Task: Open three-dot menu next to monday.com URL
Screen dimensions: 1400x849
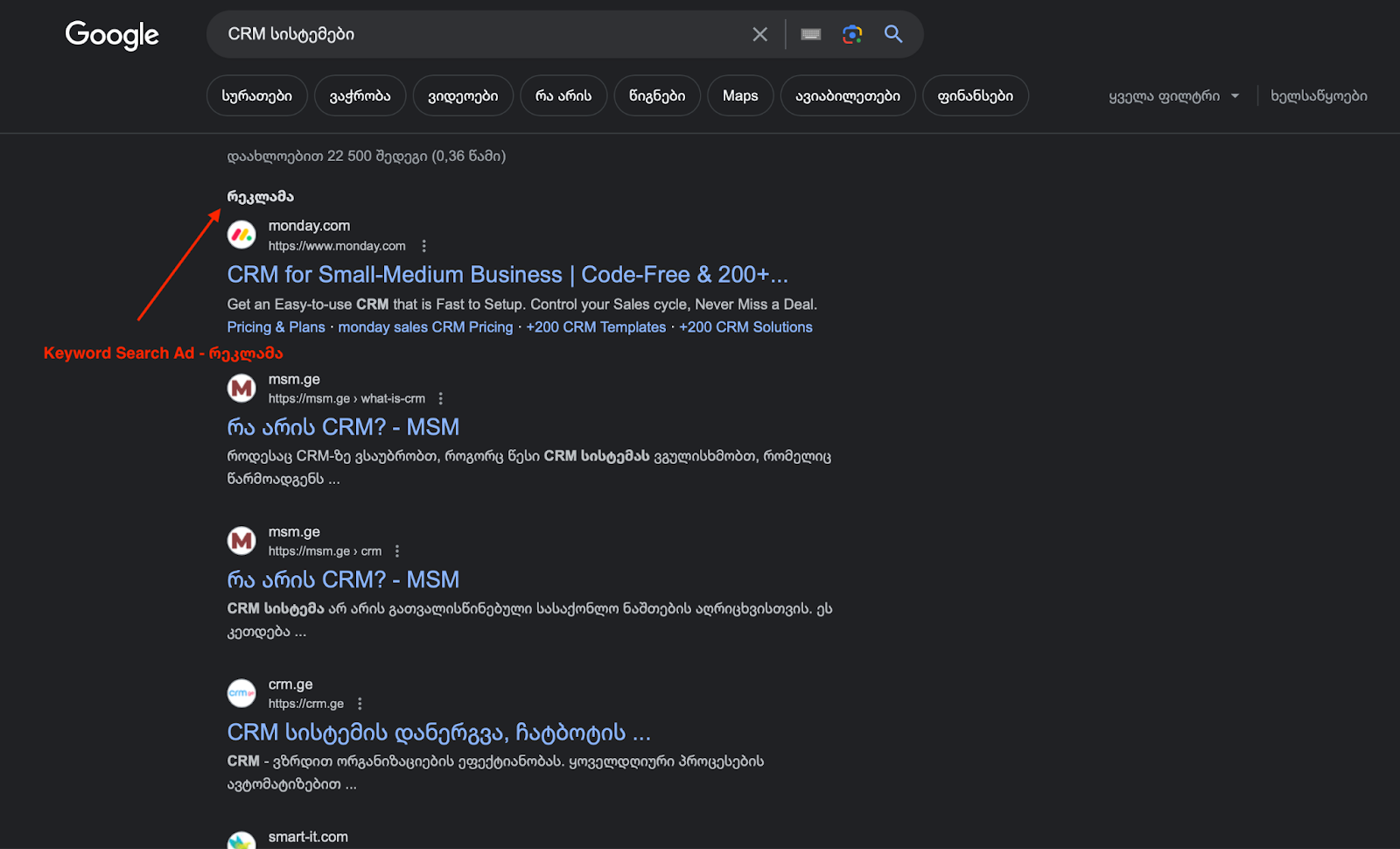Action: tap(423, 246)
